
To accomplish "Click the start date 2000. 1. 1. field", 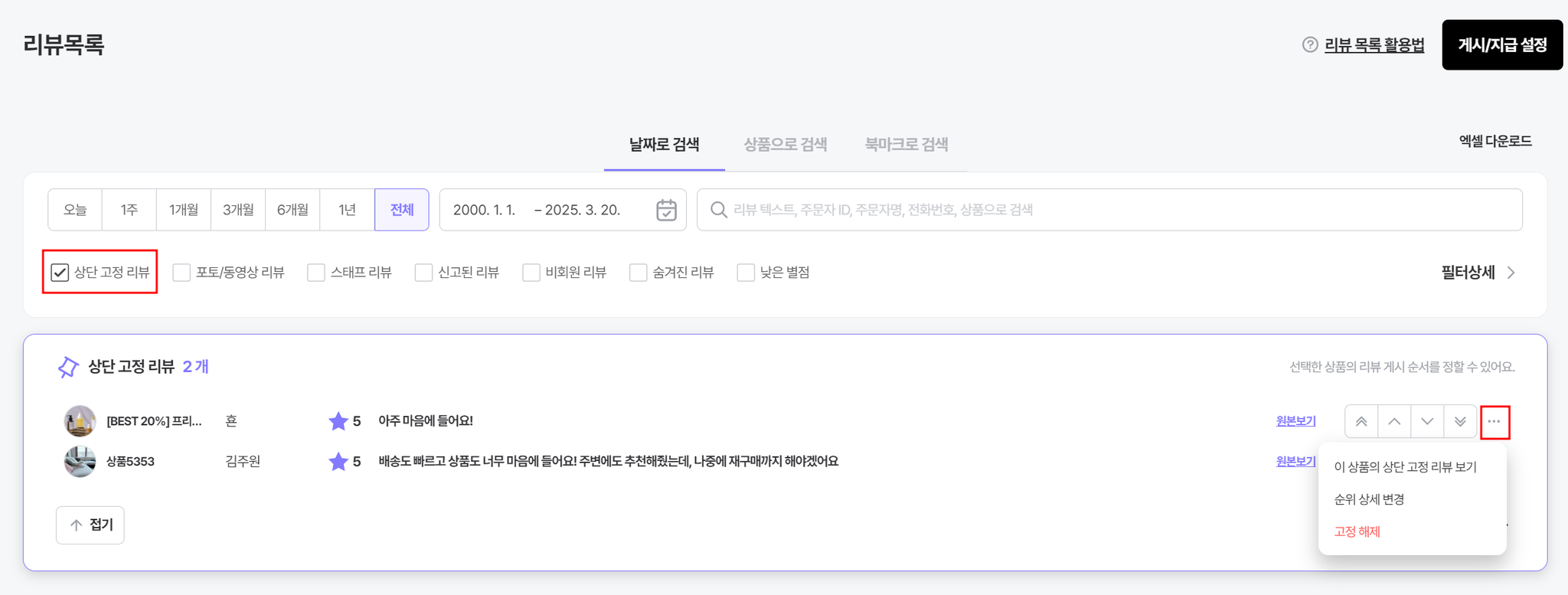I will click(485, 210).
